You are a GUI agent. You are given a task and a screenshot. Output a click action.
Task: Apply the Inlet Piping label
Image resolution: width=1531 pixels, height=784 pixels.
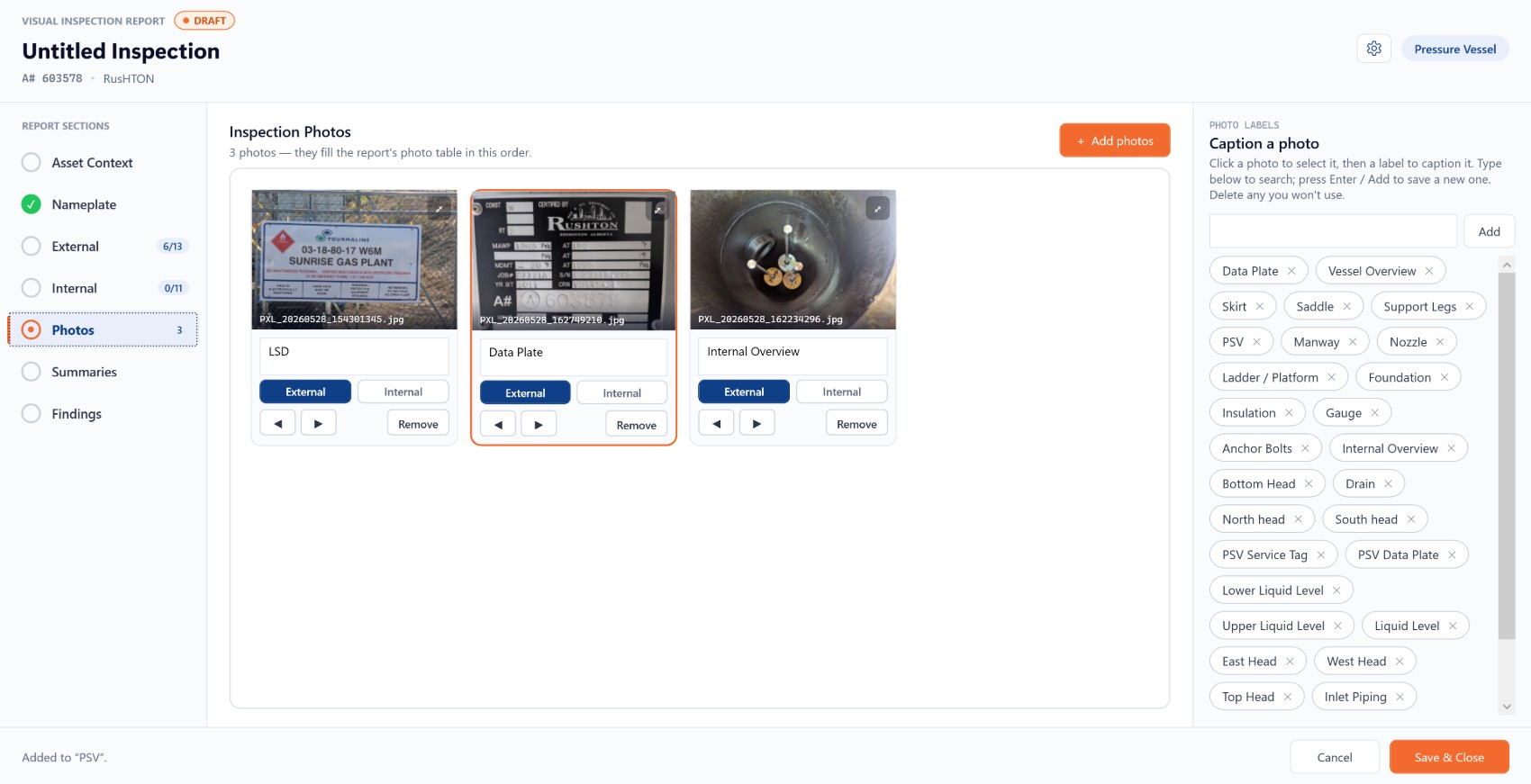coord(1355,697)
